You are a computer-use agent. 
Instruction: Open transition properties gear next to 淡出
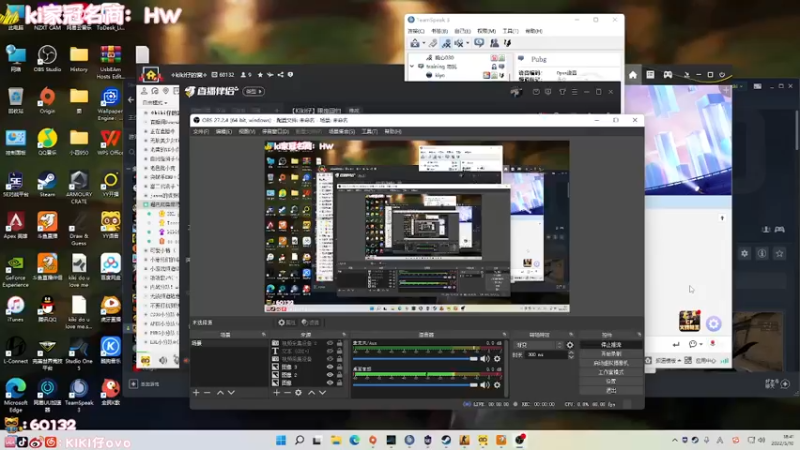570,345
